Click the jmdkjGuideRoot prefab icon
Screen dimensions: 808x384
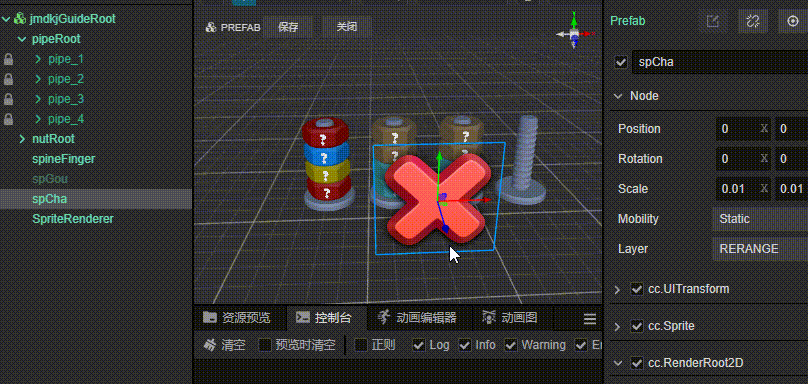(x=20, y=19)
